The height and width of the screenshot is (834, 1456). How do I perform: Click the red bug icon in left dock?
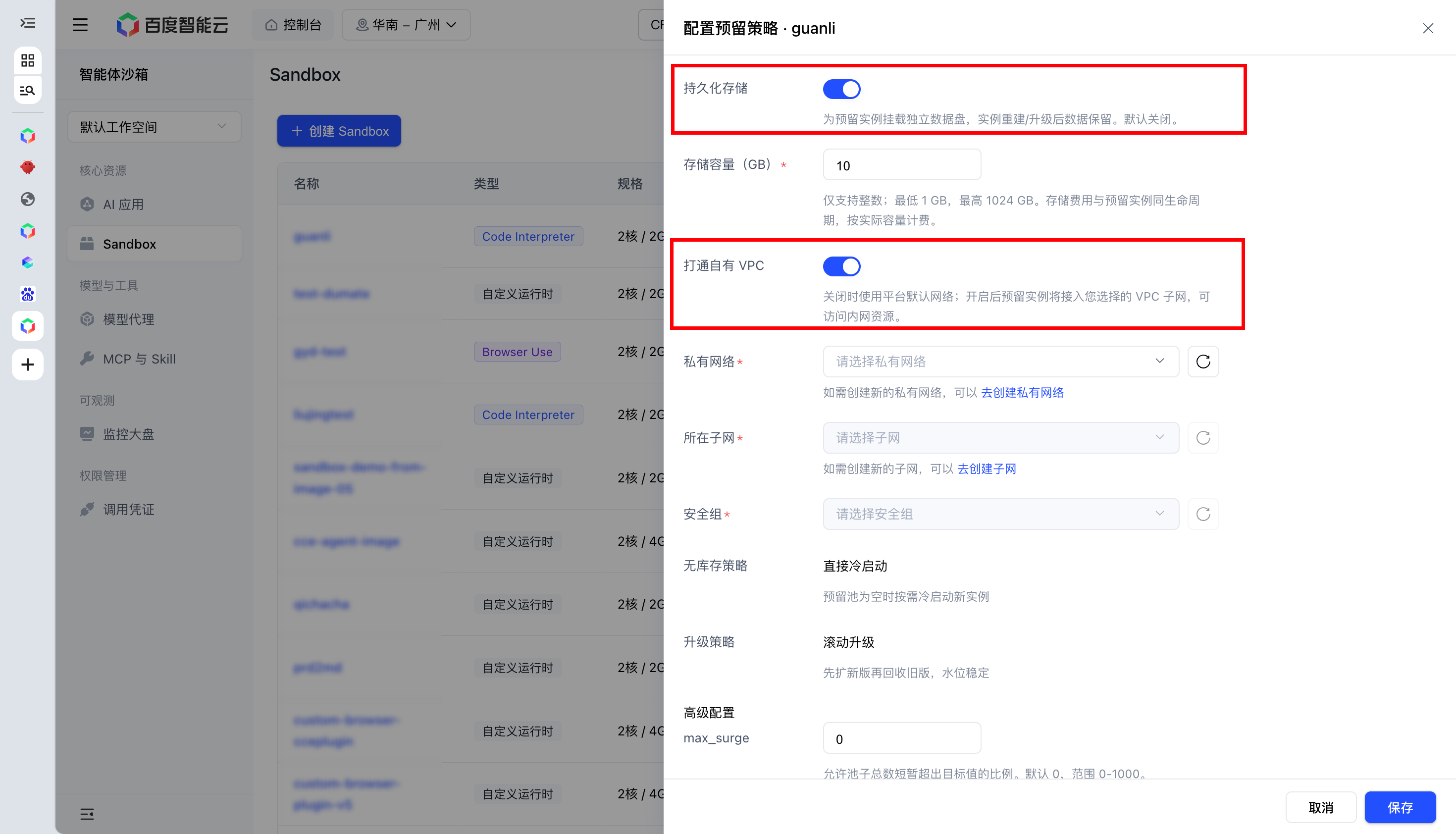tap(28, 167)
